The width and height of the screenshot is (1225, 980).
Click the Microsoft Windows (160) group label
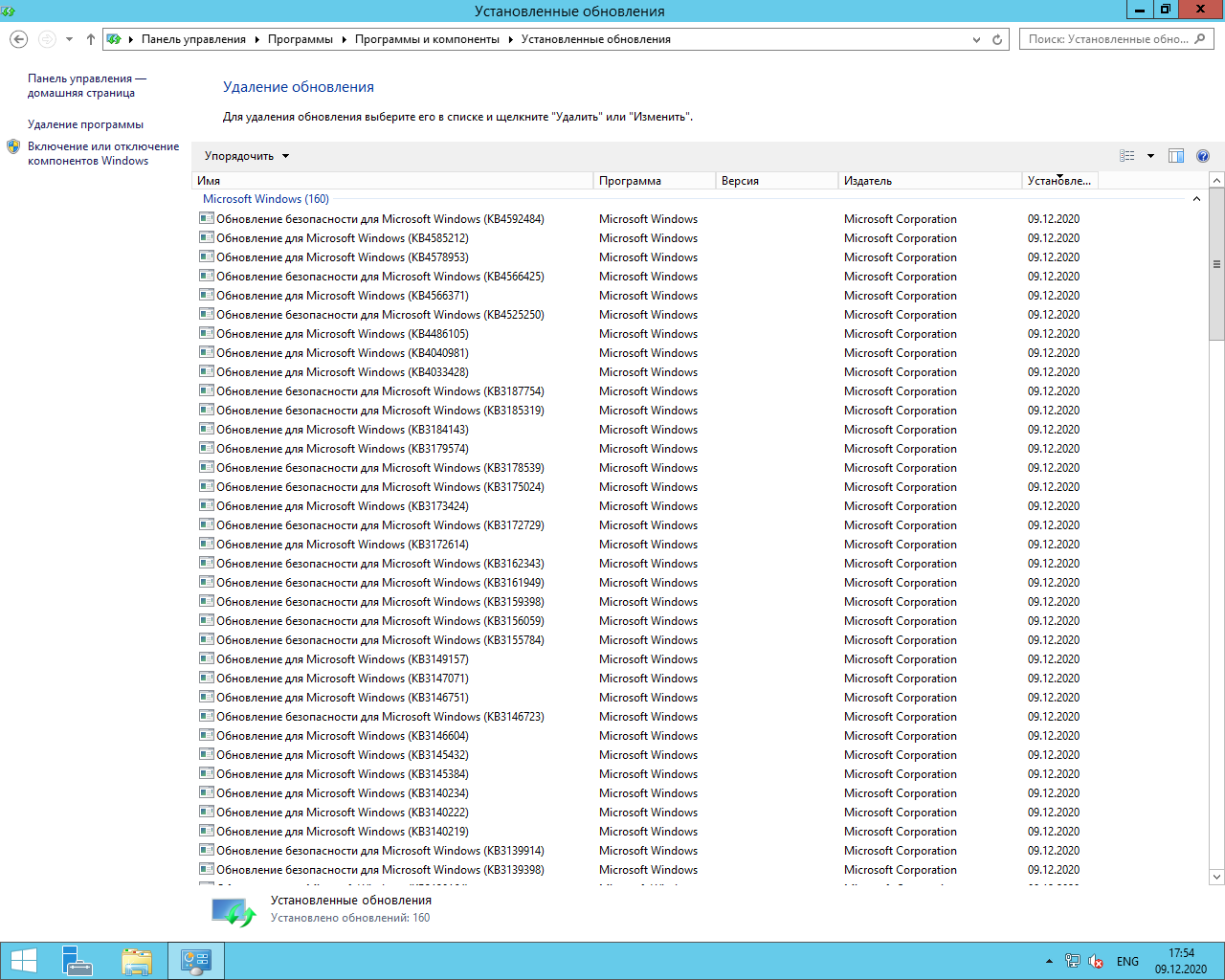pyautogui.click(x=266, y=199)
